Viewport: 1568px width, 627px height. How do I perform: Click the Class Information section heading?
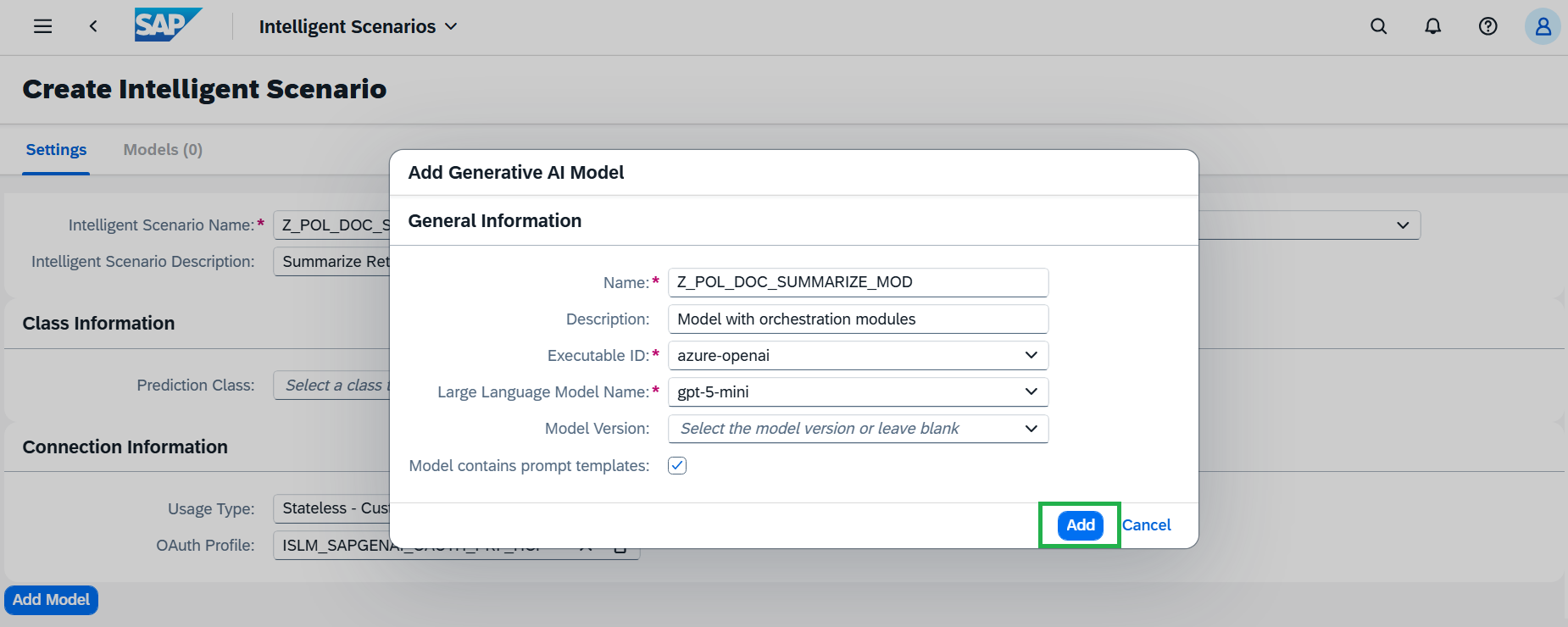pos(98,323)
